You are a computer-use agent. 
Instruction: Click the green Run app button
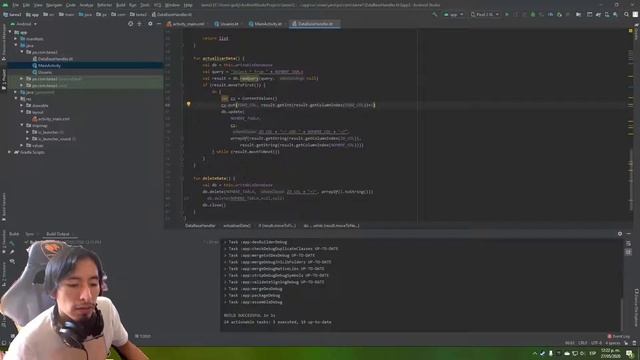point(507,14)
